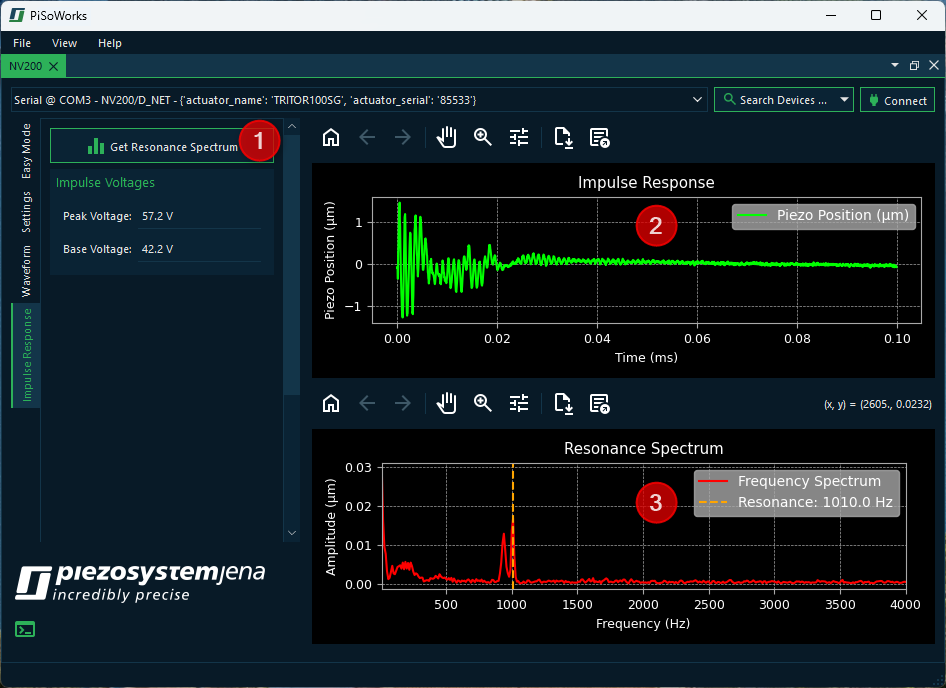Open console icon at bottom left

tap(25, 629)
